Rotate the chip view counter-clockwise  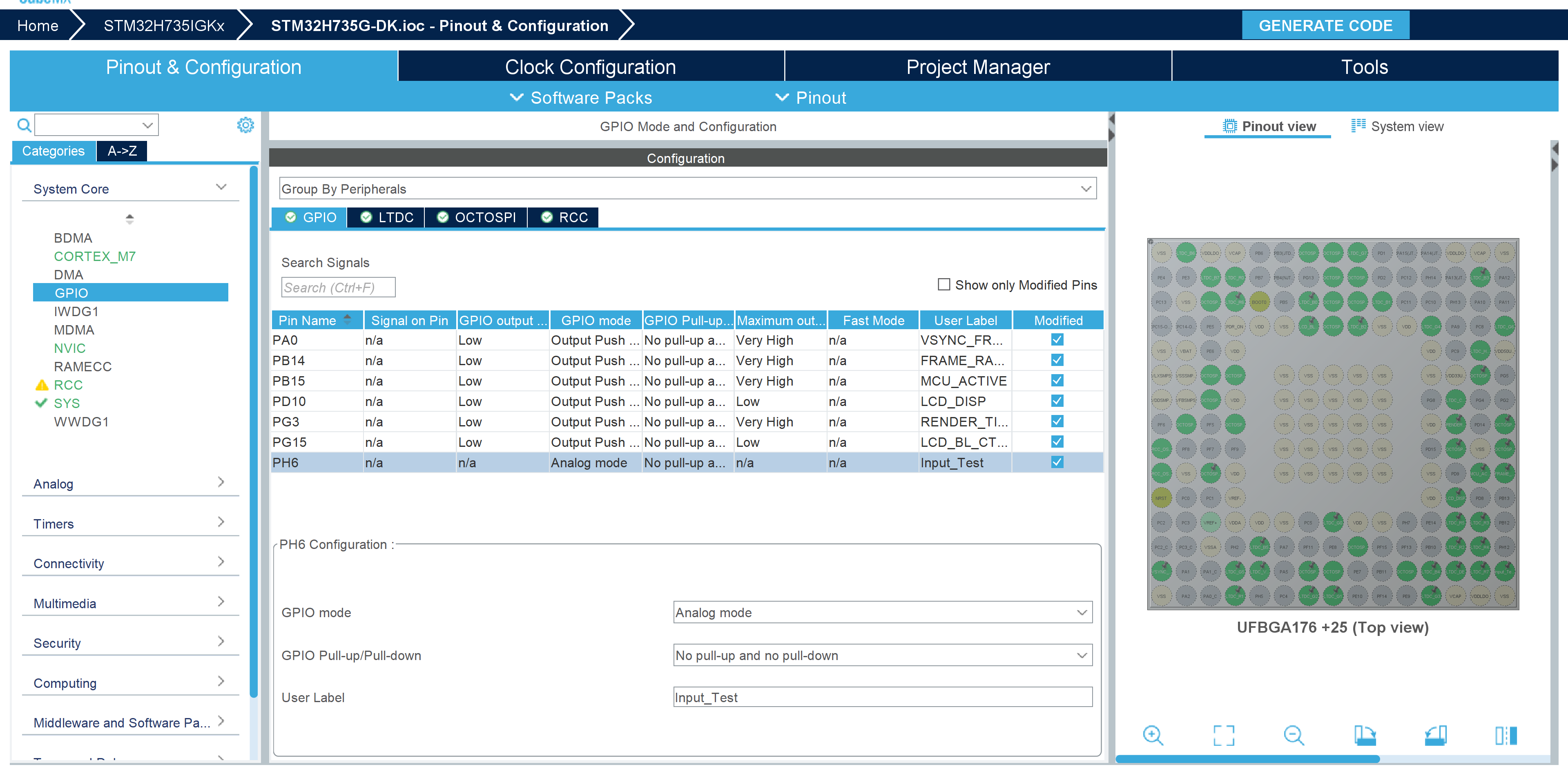tap(1435, 735)
